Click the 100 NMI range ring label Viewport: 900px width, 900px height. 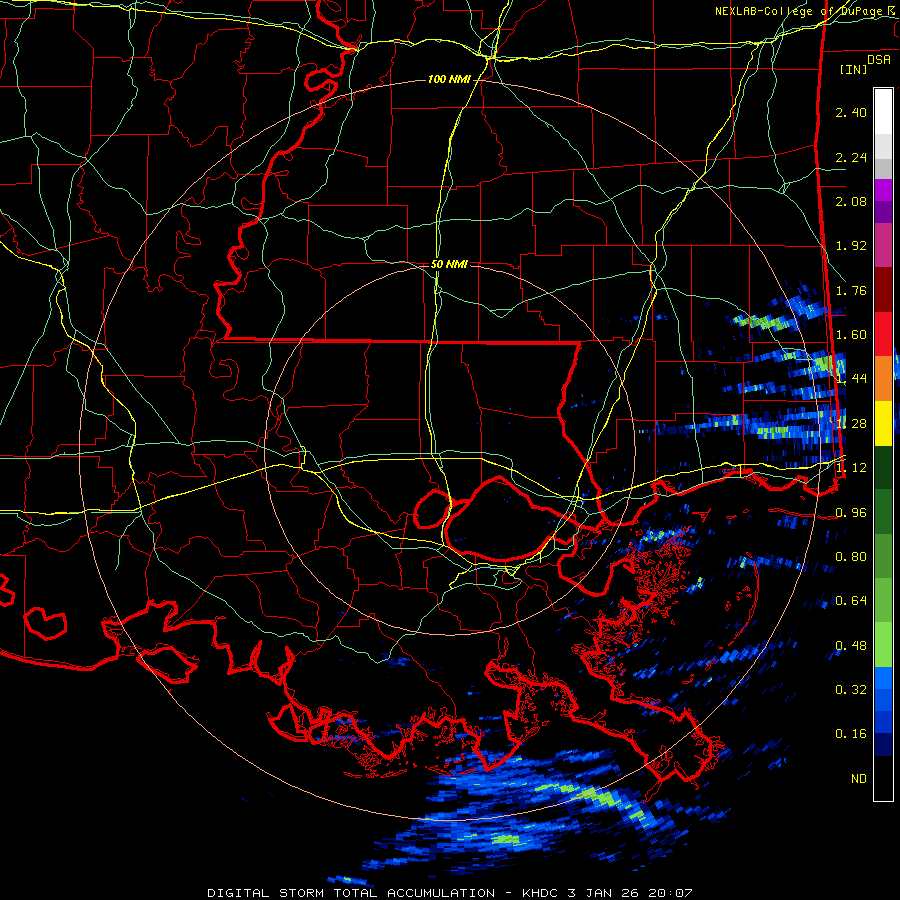(449, 79)
